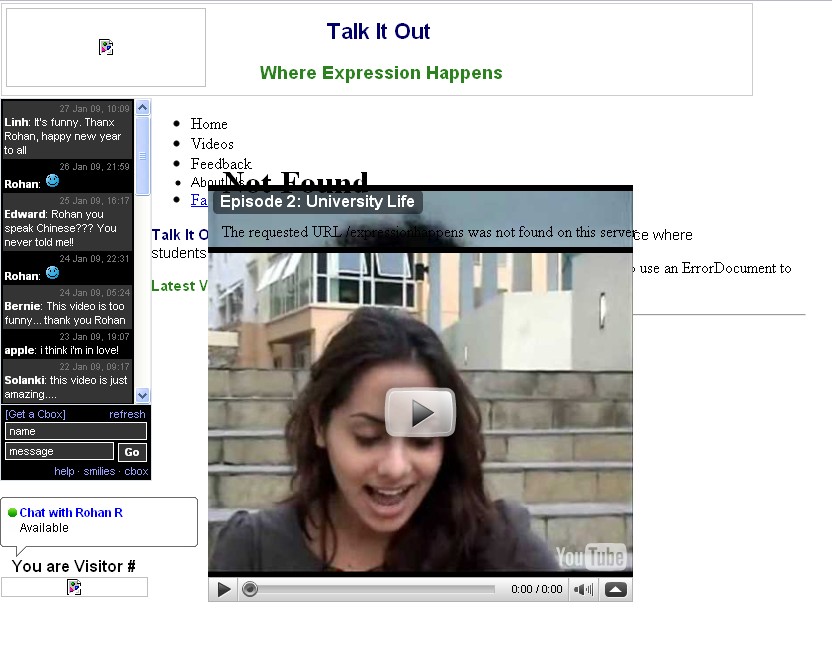Click the video seek bar handle
832x648 pixels.
[x=250, y=590]
